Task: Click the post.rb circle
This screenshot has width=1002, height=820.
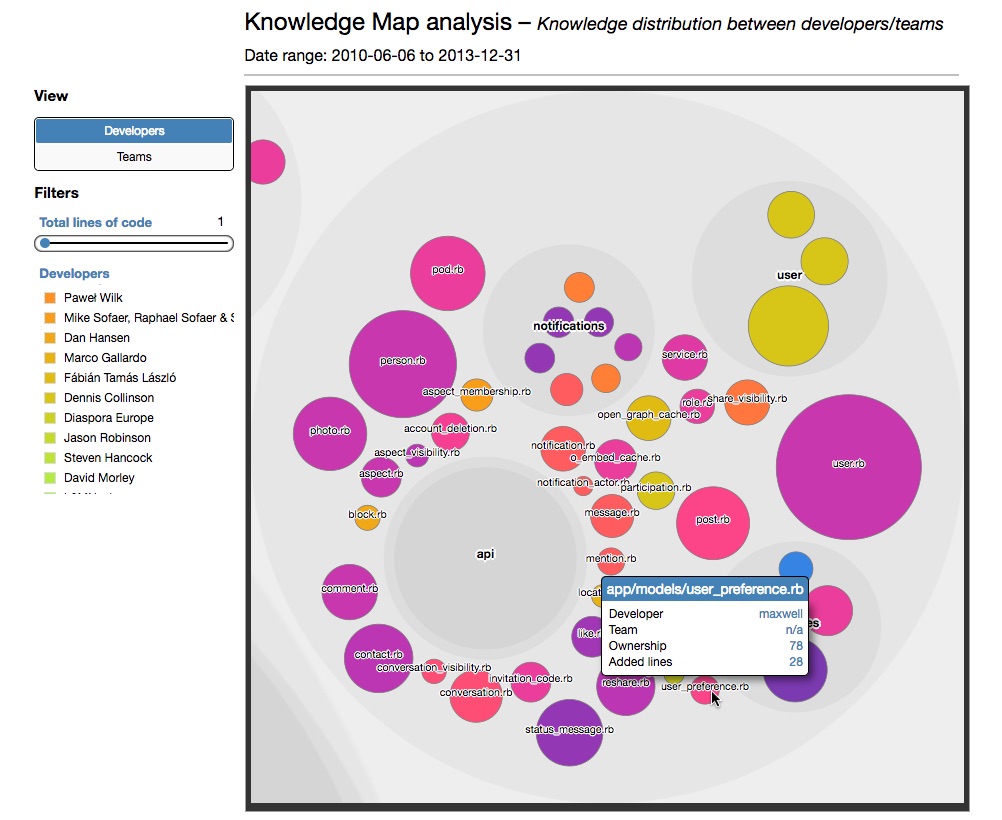Action: click(713, 522)
